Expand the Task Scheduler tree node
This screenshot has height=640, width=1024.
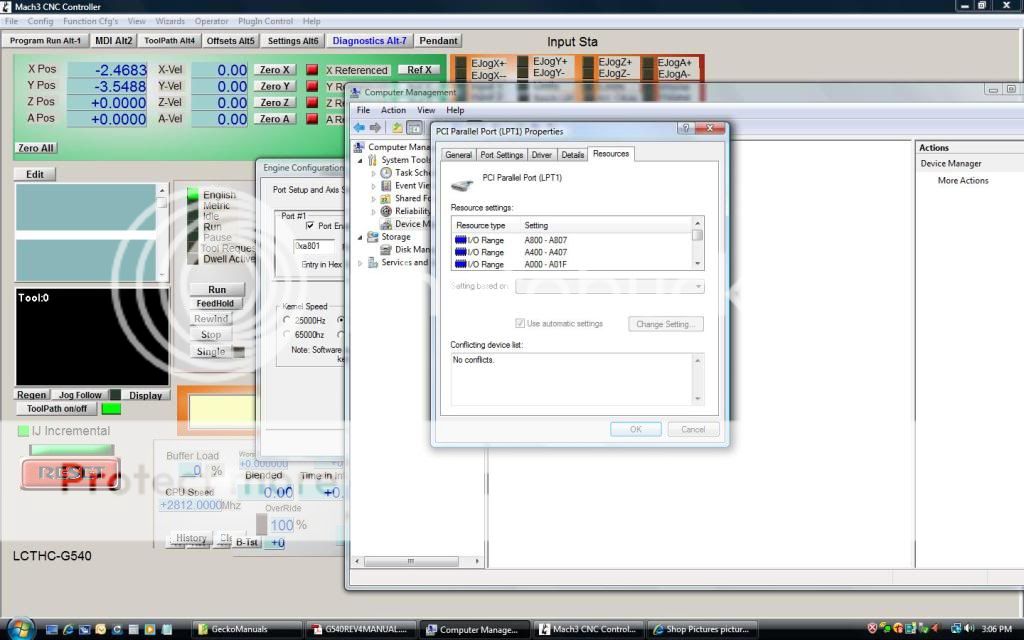click(x=374, y=173)
